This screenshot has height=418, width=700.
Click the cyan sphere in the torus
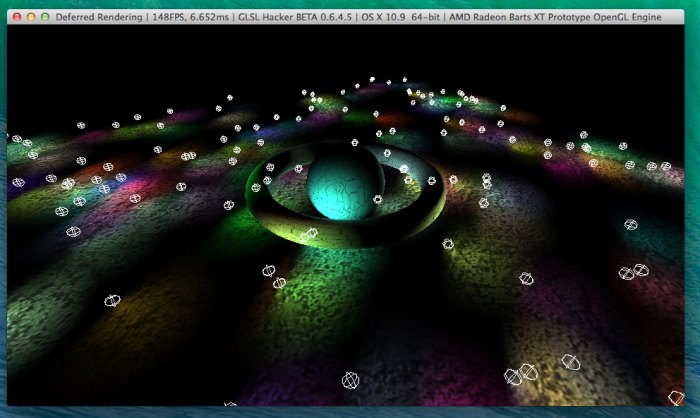tap(344, 185)
